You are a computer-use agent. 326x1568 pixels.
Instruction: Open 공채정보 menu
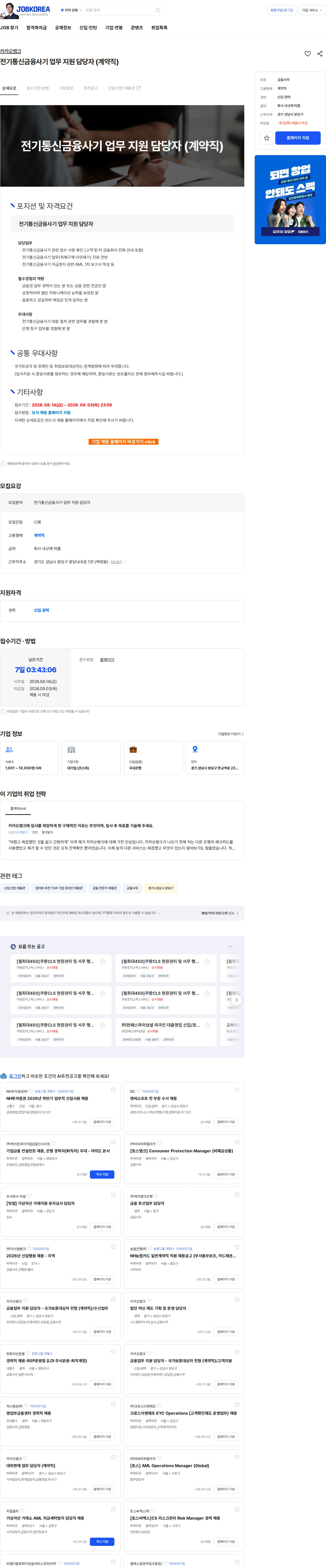point(63,28)
